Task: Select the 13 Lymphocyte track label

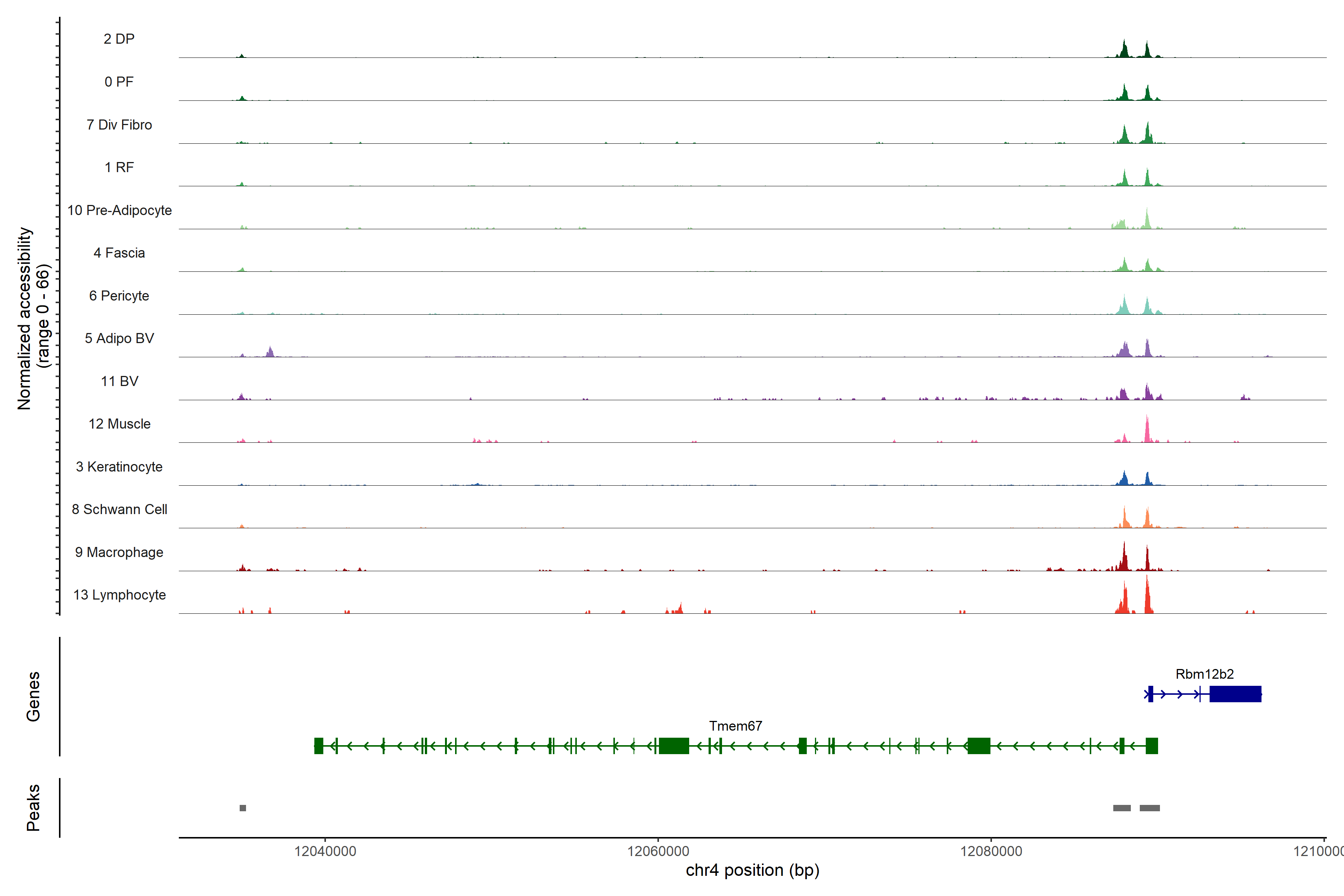Action: pyautogui.click(x=119, y=595)
